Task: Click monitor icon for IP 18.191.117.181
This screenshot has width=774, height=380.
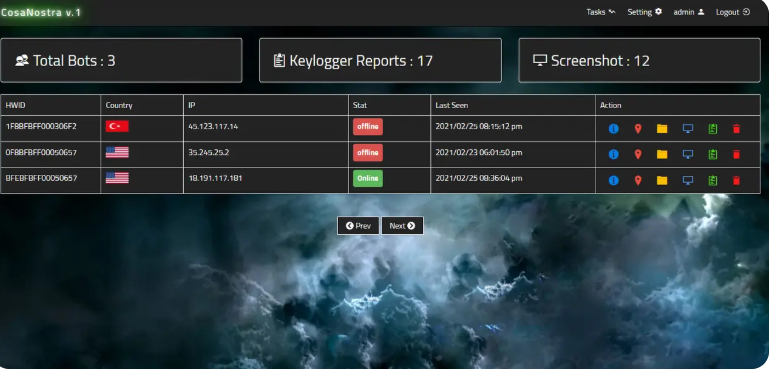Action: pyautogui.click(x=688, y=181)
